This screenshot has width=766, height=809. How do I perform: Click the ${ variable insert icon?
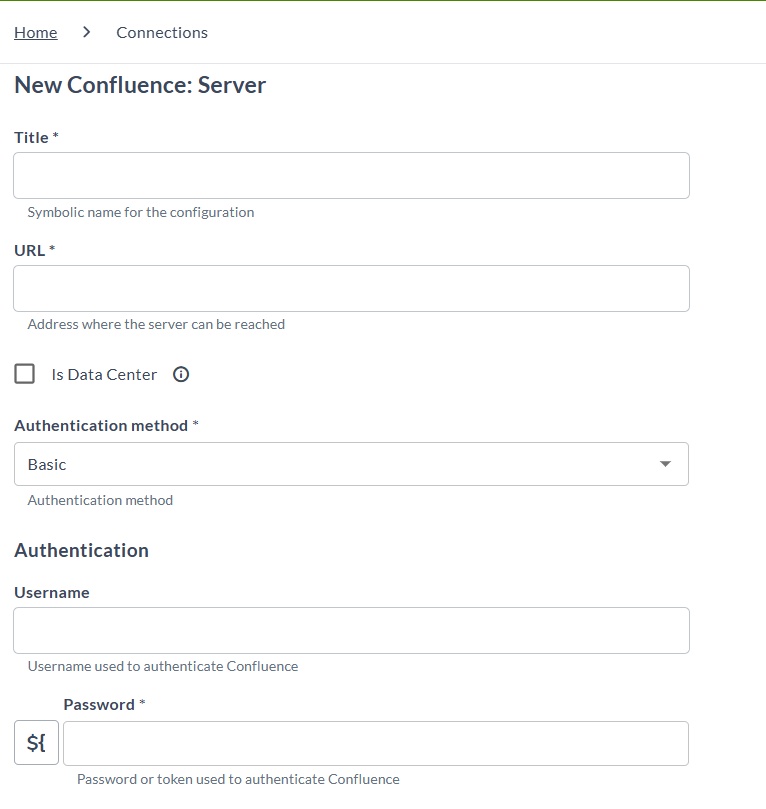[36, 743]
